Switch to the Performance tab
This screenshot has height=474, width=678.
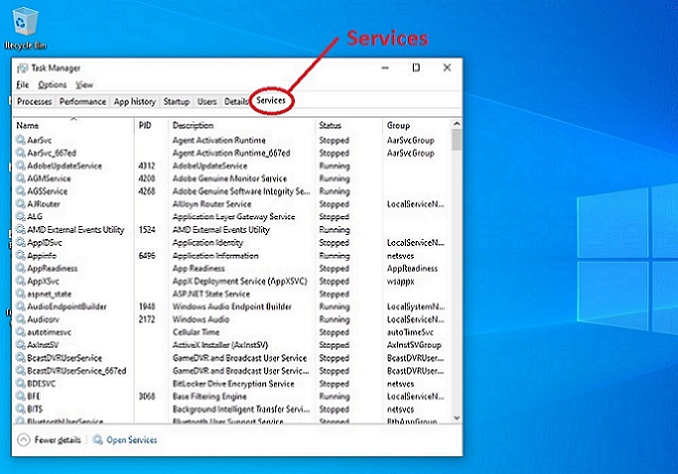click(82, 101)
